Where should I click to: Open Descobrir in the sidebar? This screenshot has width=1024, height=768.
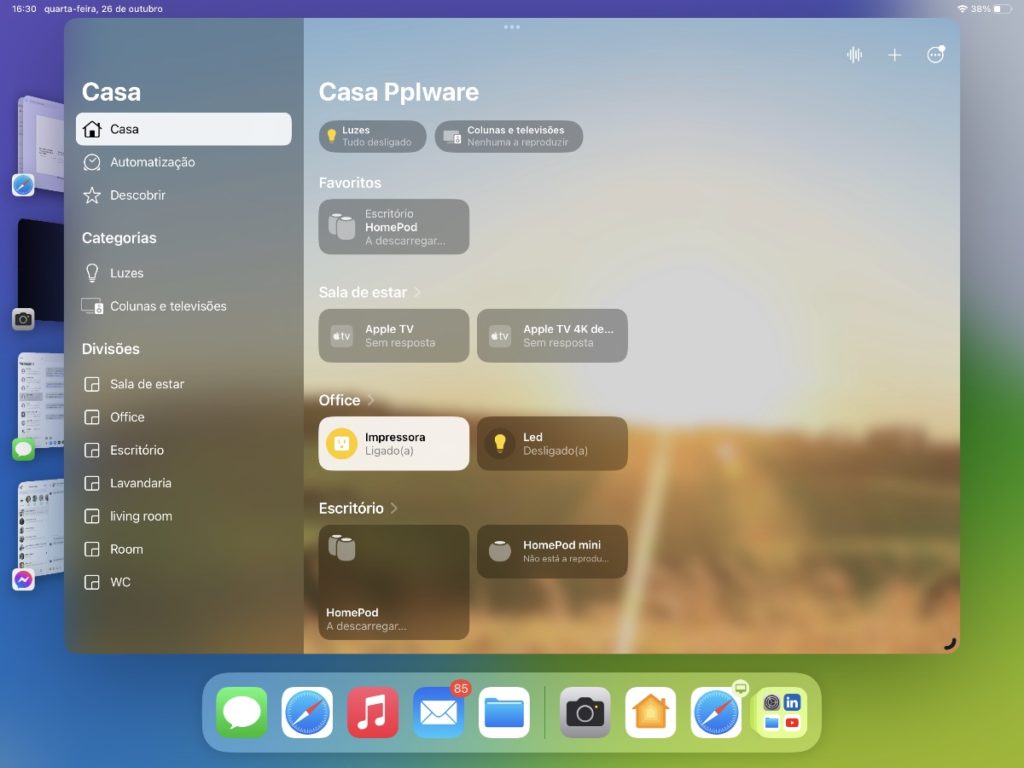tap(184, 195)
